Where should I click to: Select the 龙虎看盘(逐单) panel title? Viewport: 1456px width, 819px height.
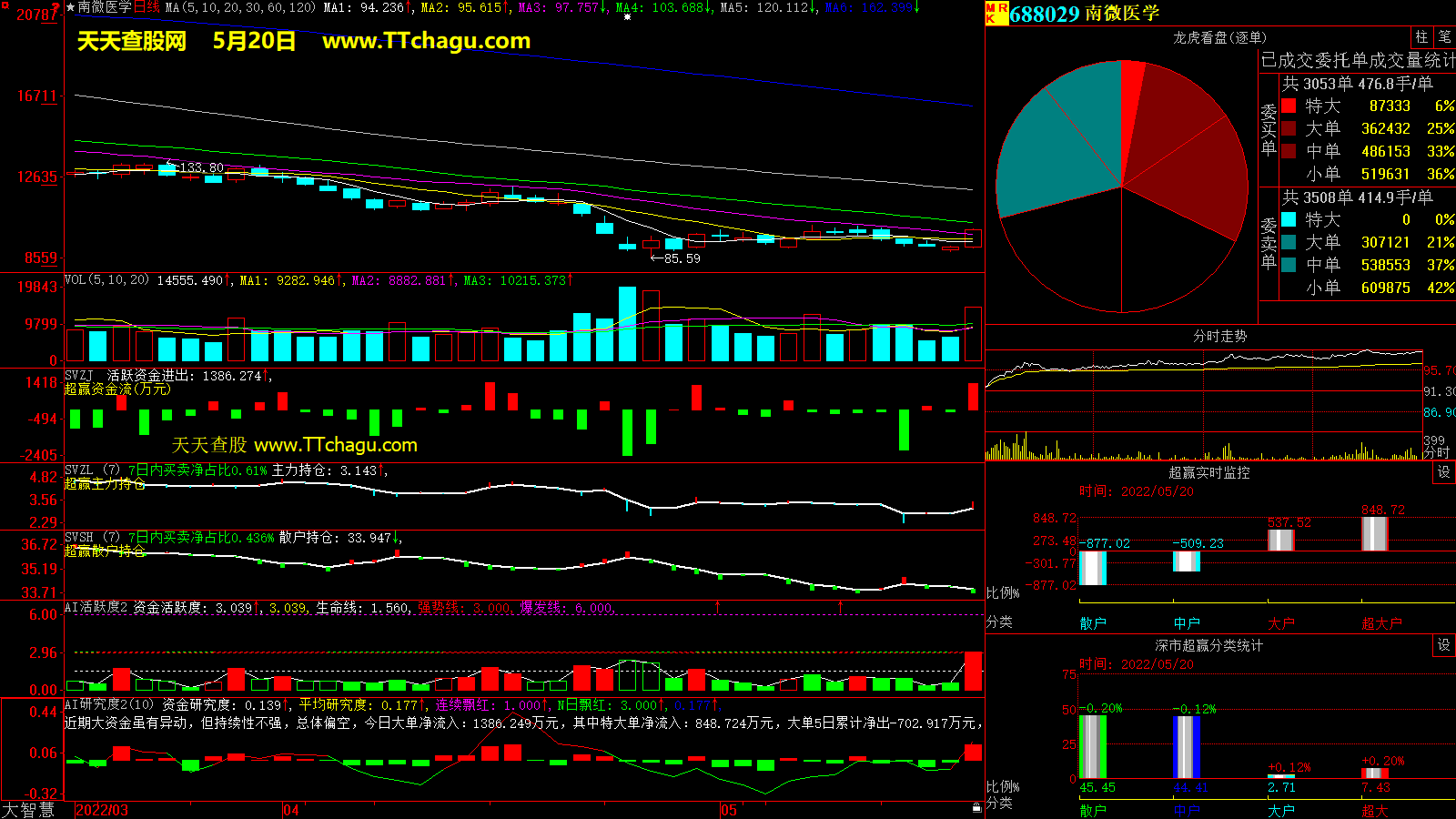[x=1219, y=37]
